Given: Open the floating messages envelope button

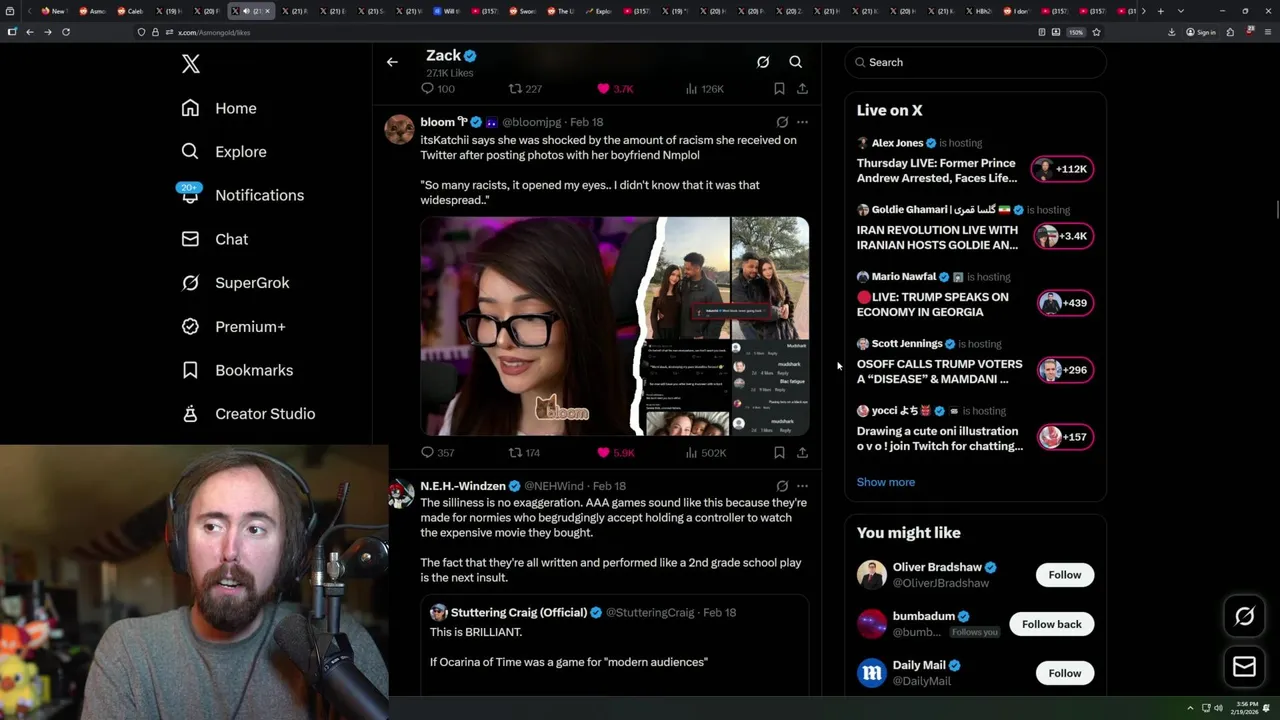Looking at the screenshot, I should tap(1245, 667).
